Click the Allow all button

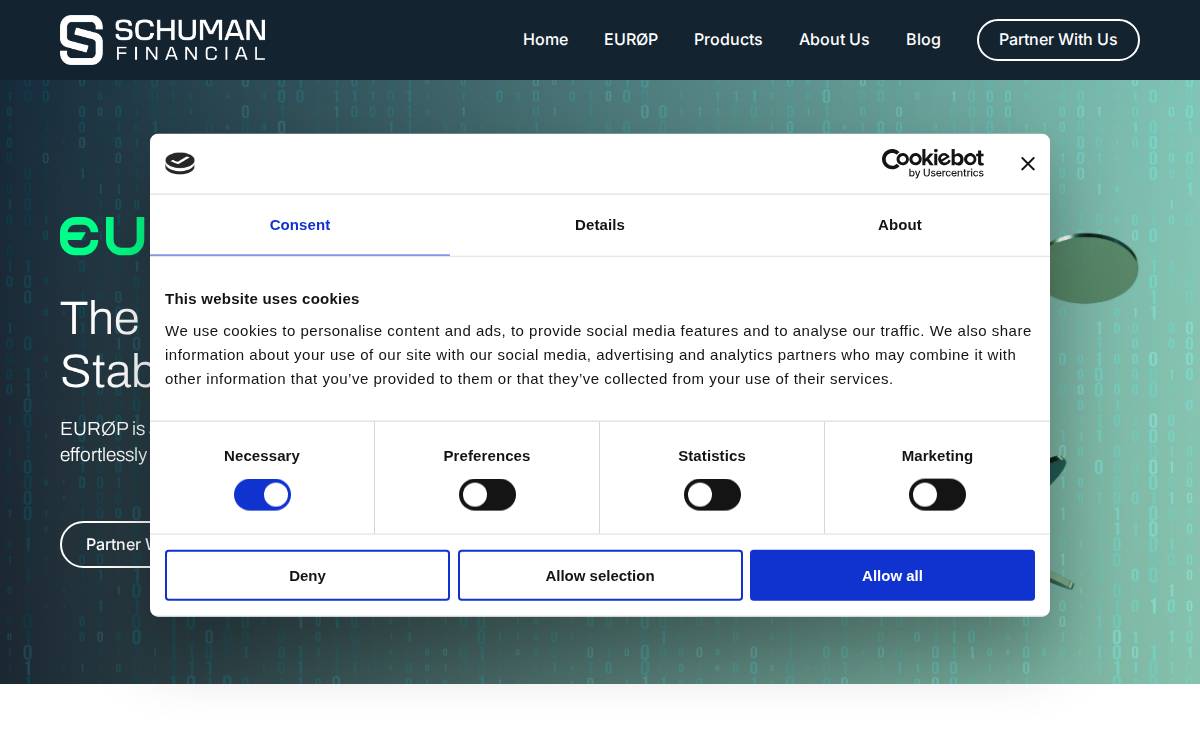(892, 575)
